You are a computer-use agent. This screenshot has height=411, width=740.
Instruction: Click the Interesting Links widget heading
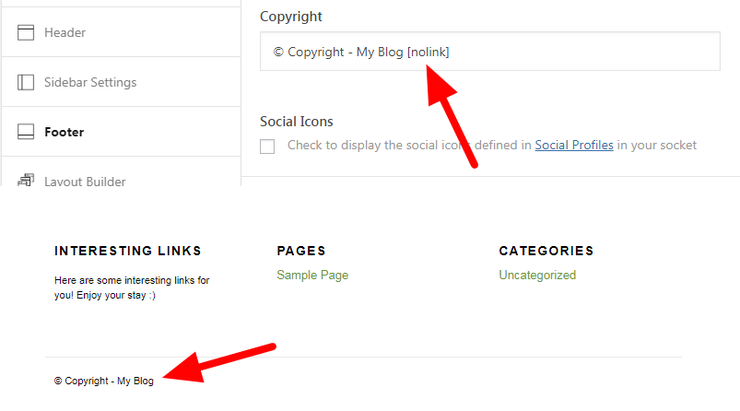pyautogui.click(x=128, y=251)
